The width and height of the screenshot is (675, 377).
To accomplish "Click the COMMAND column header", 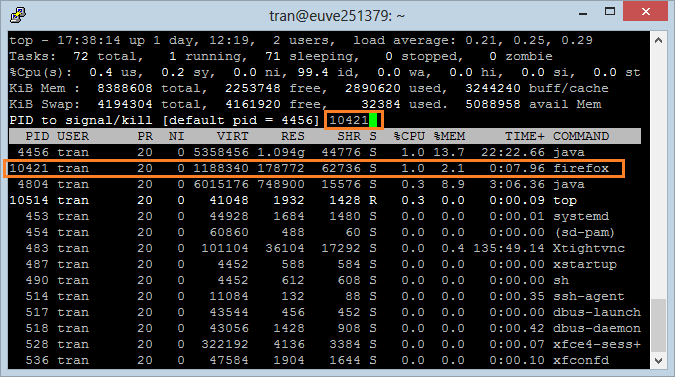I will pos(581,136).
